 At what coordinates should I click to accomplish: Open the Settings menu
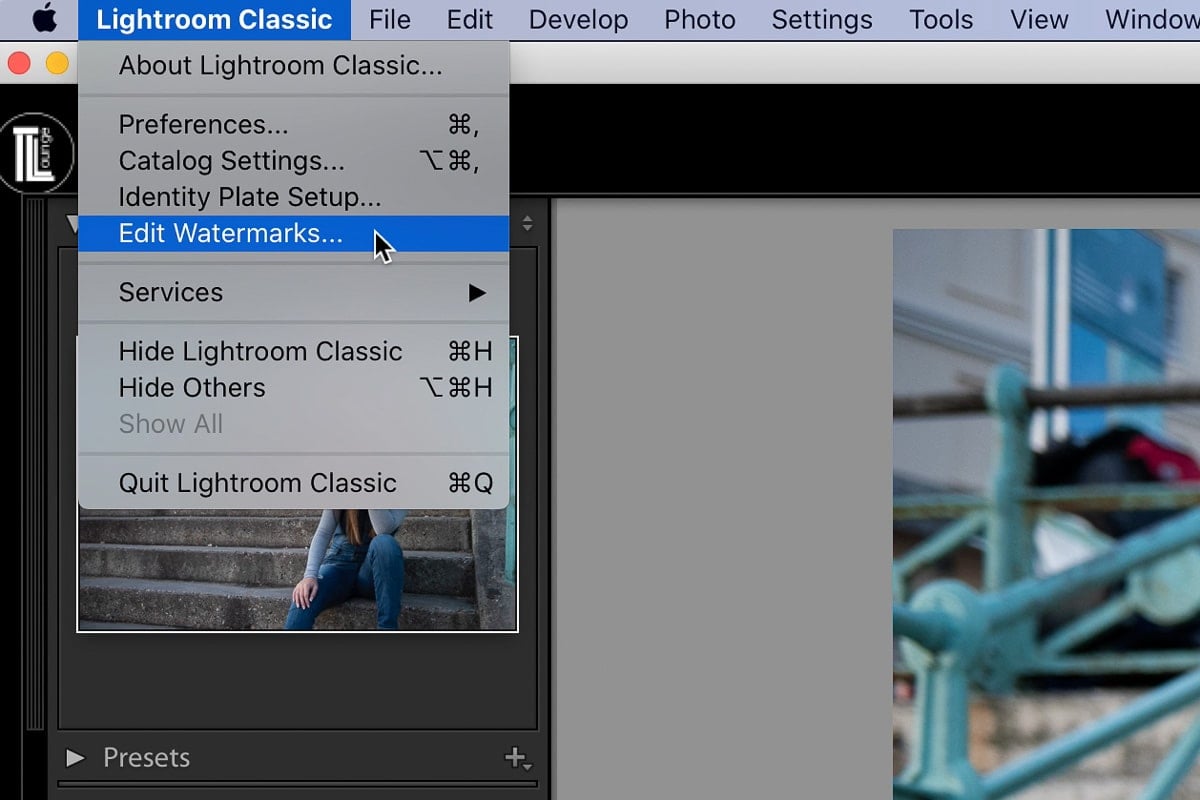click(822, 19)
